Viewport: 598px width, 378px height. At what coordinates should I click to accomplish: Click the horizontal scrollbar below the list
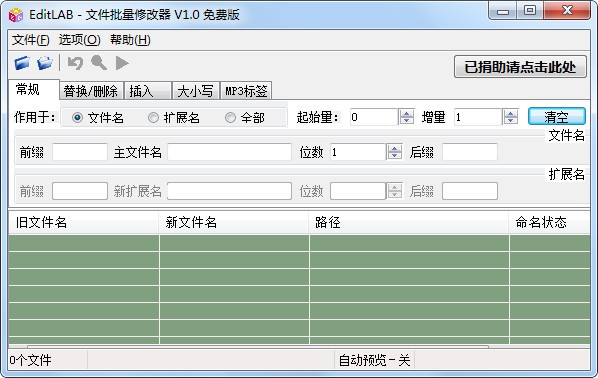(x=258, y=346)
